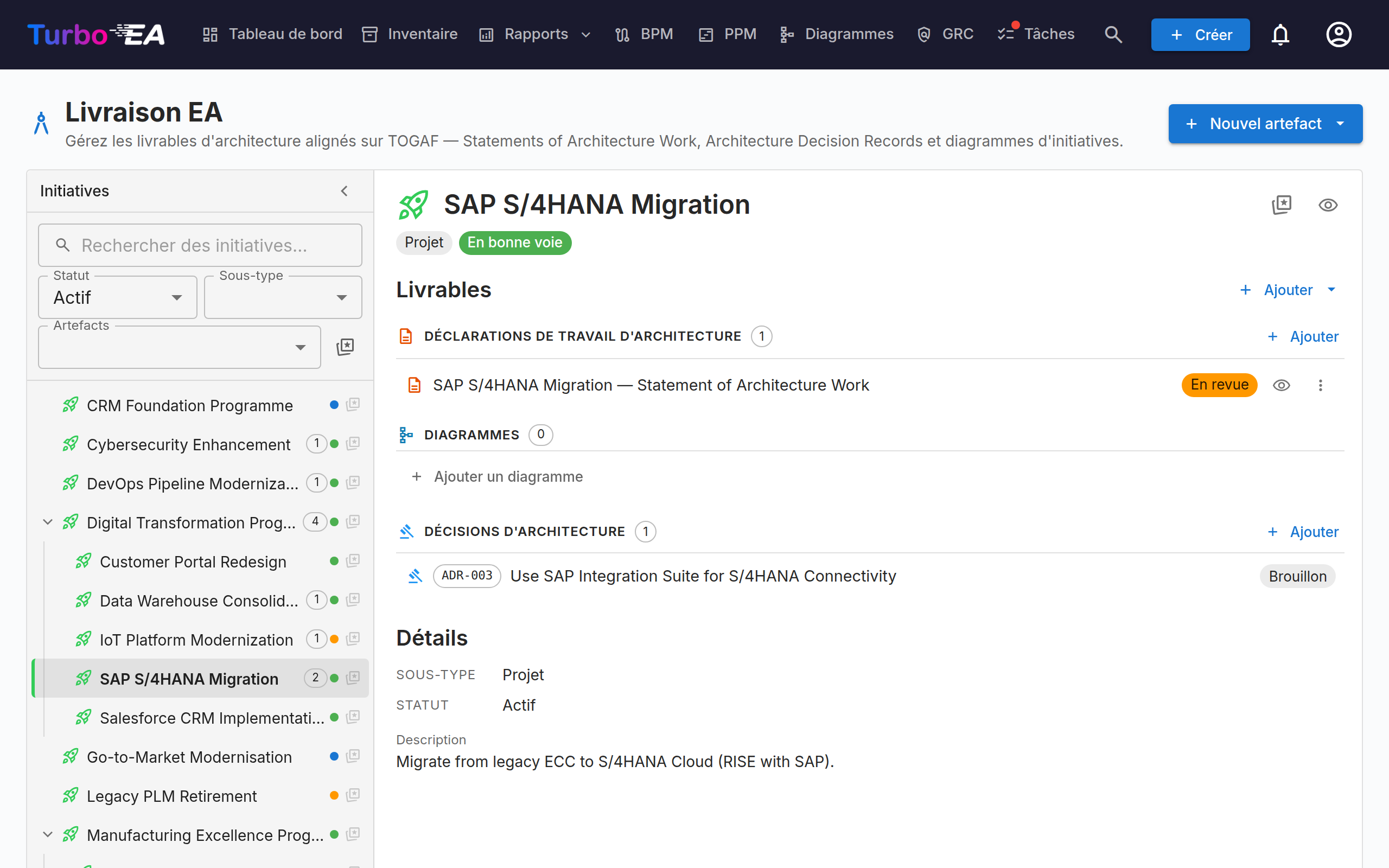
Task: Collapse Digital Transformation Programme tree node
Action: pos(48,522)
